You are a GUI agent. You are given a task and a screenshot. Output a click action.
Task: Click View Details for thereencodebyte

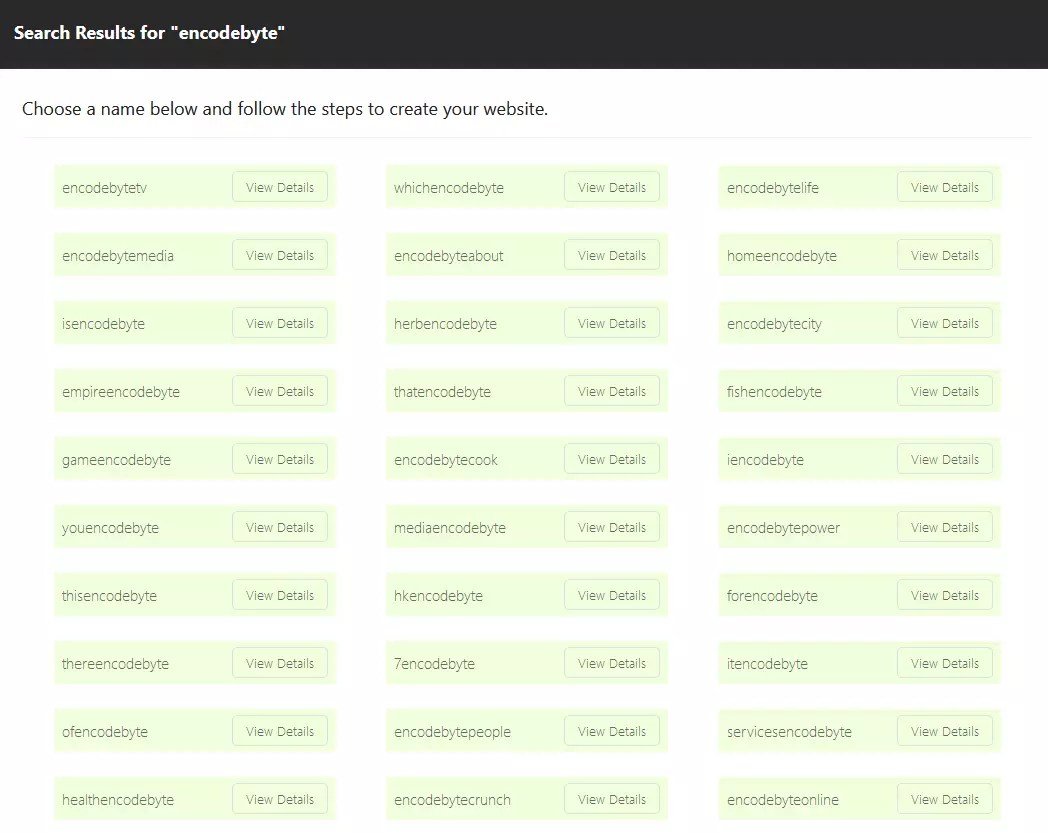coord(279,663)
